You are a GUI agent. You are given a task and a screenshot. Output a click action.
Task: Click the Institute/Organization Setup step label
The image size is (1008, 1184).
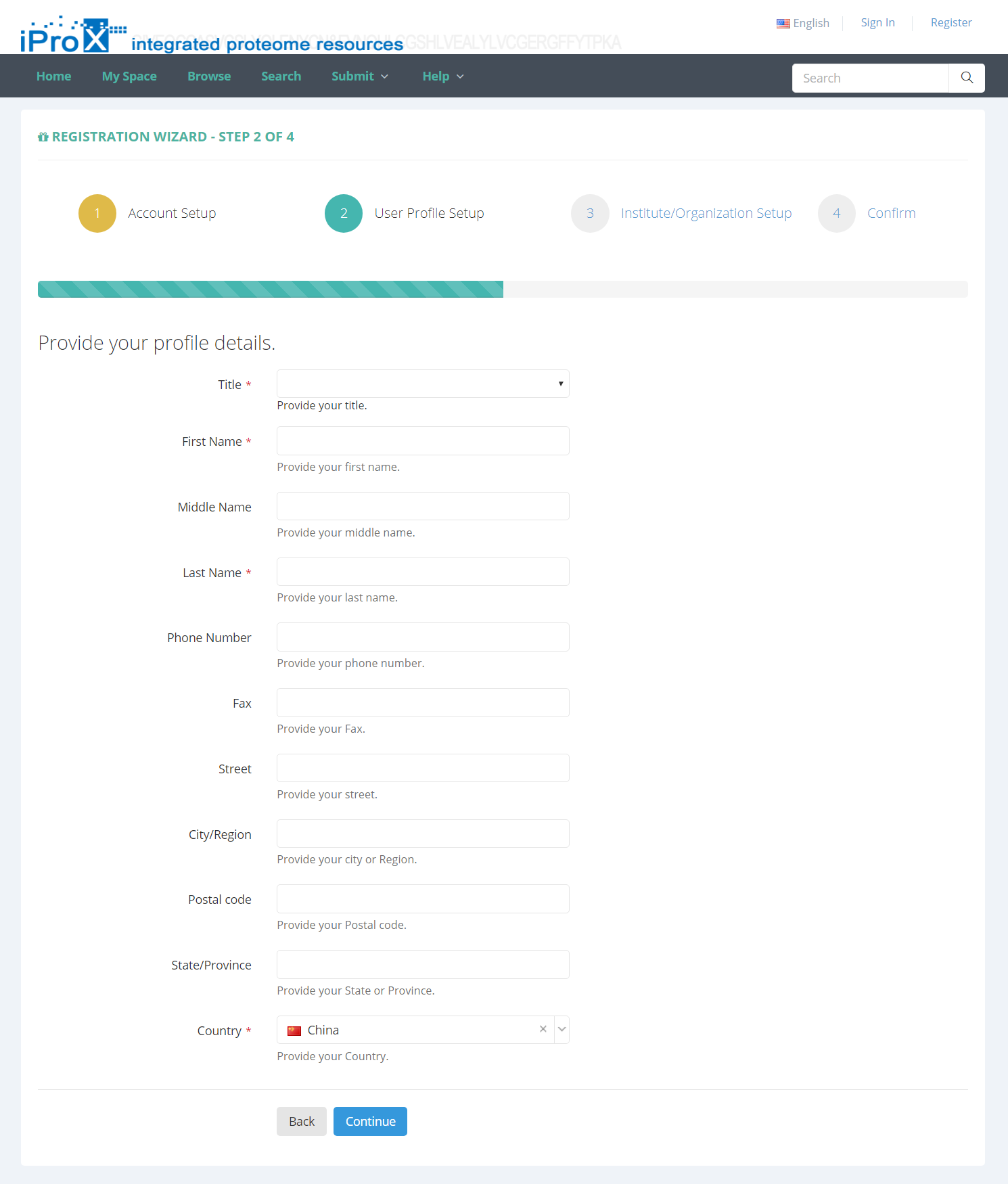(x=706, y=213)
